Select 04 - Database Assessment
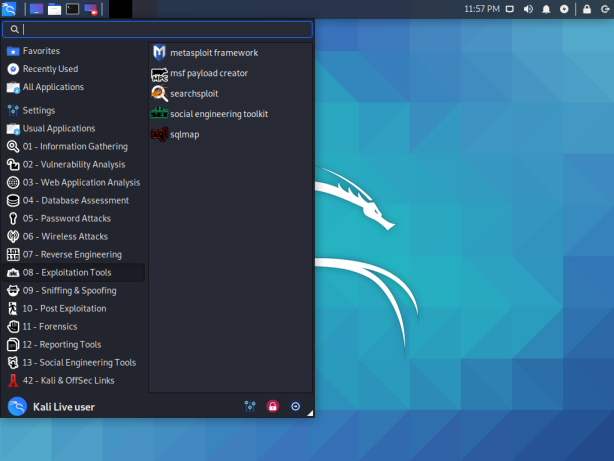The height and width of the screenshot is (461, 614). coord(74,201)
